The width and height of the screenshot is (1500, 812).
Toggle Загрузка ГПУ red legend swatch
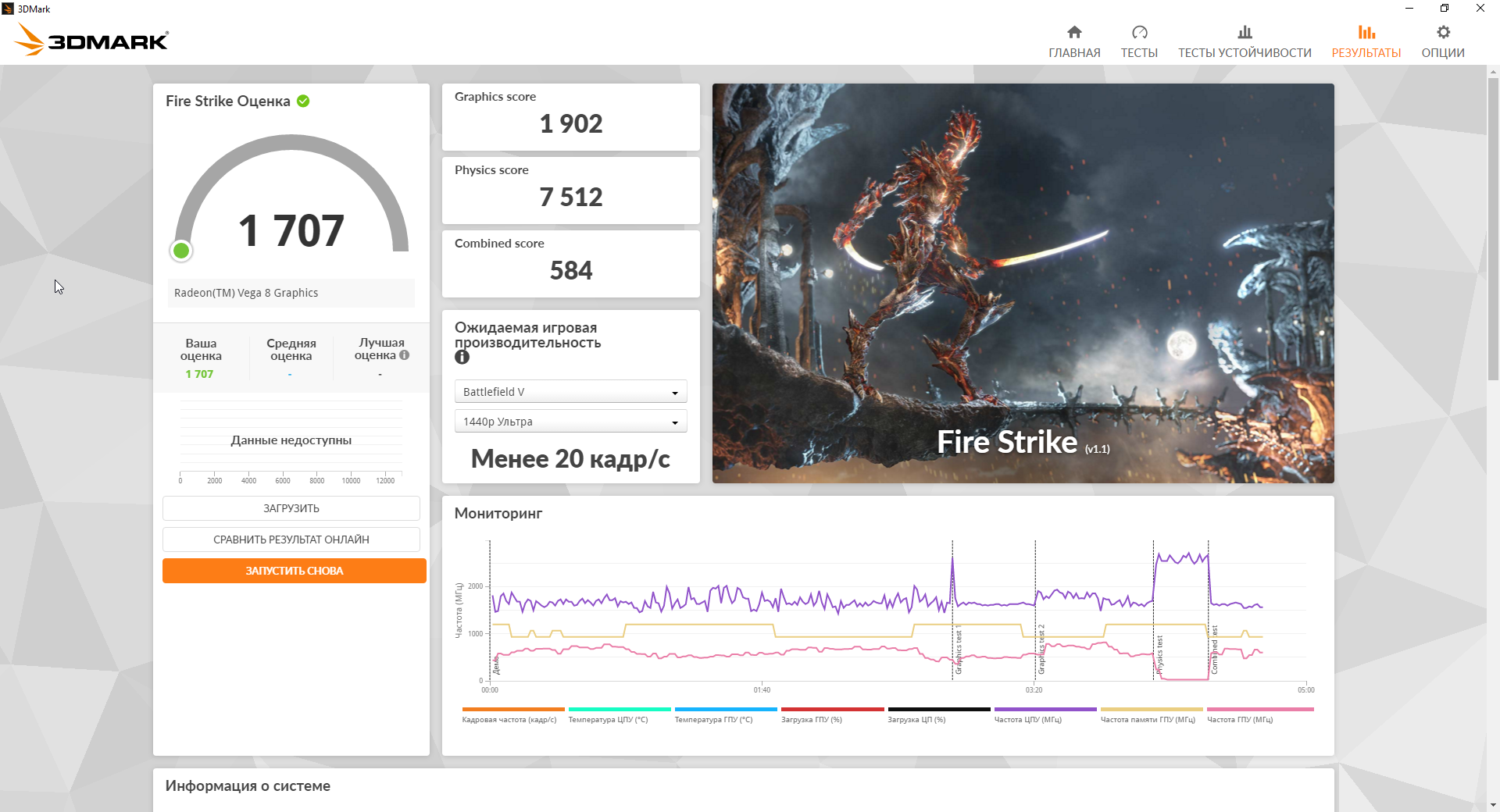(x=832, y=710)
